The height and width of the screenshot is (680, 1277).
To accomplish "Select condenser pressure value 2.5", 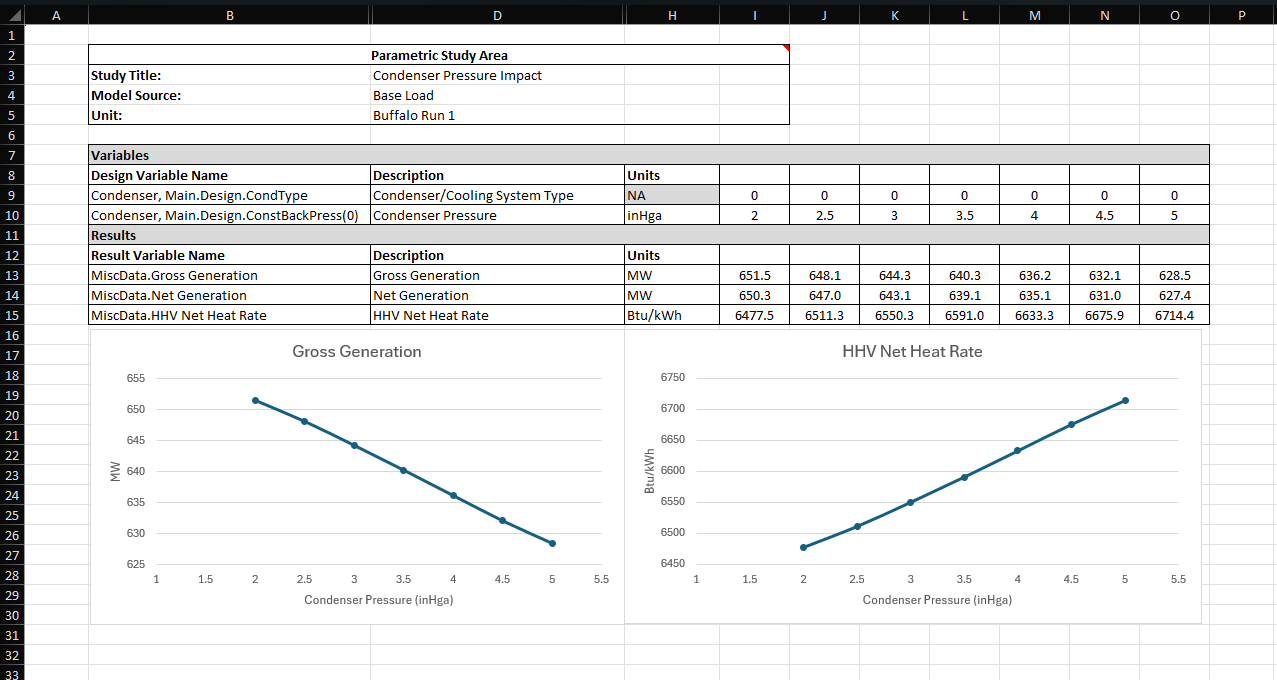I will tap(824, 215).
